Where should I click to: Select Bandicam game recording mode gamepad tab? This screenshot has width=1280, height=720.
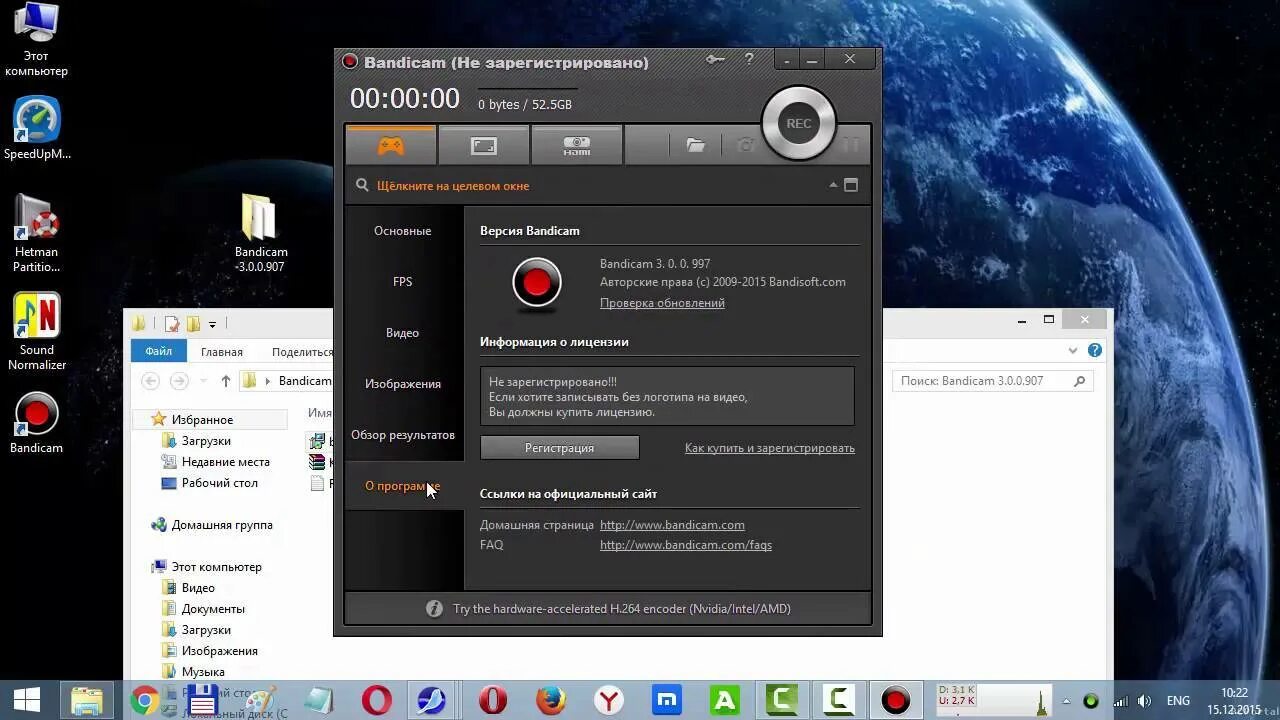pos(390,146)
